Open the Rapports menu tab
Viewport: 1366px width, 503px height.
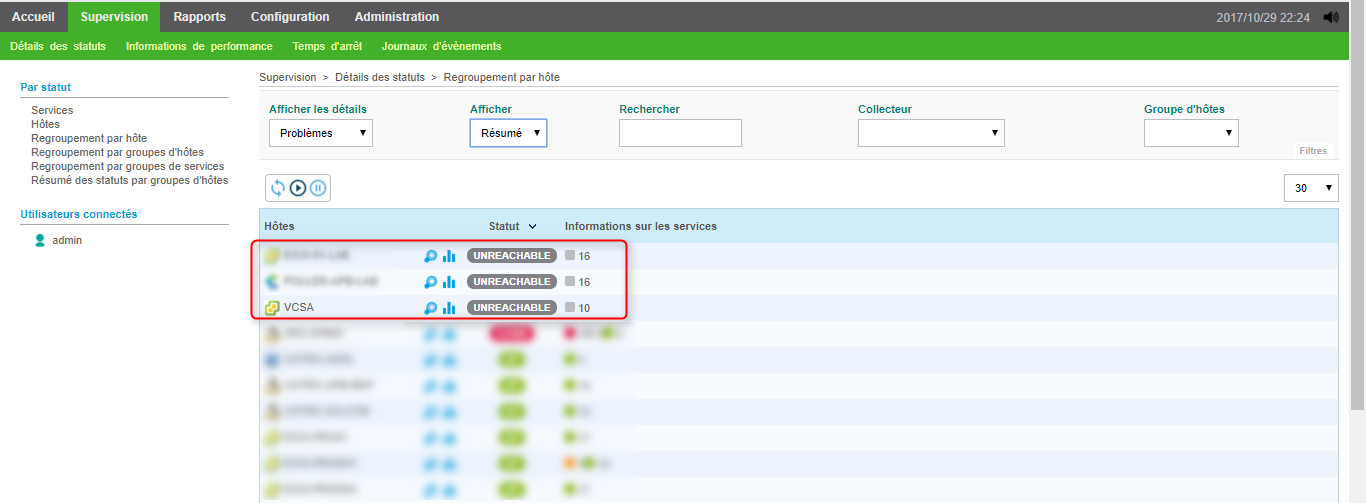199,17
